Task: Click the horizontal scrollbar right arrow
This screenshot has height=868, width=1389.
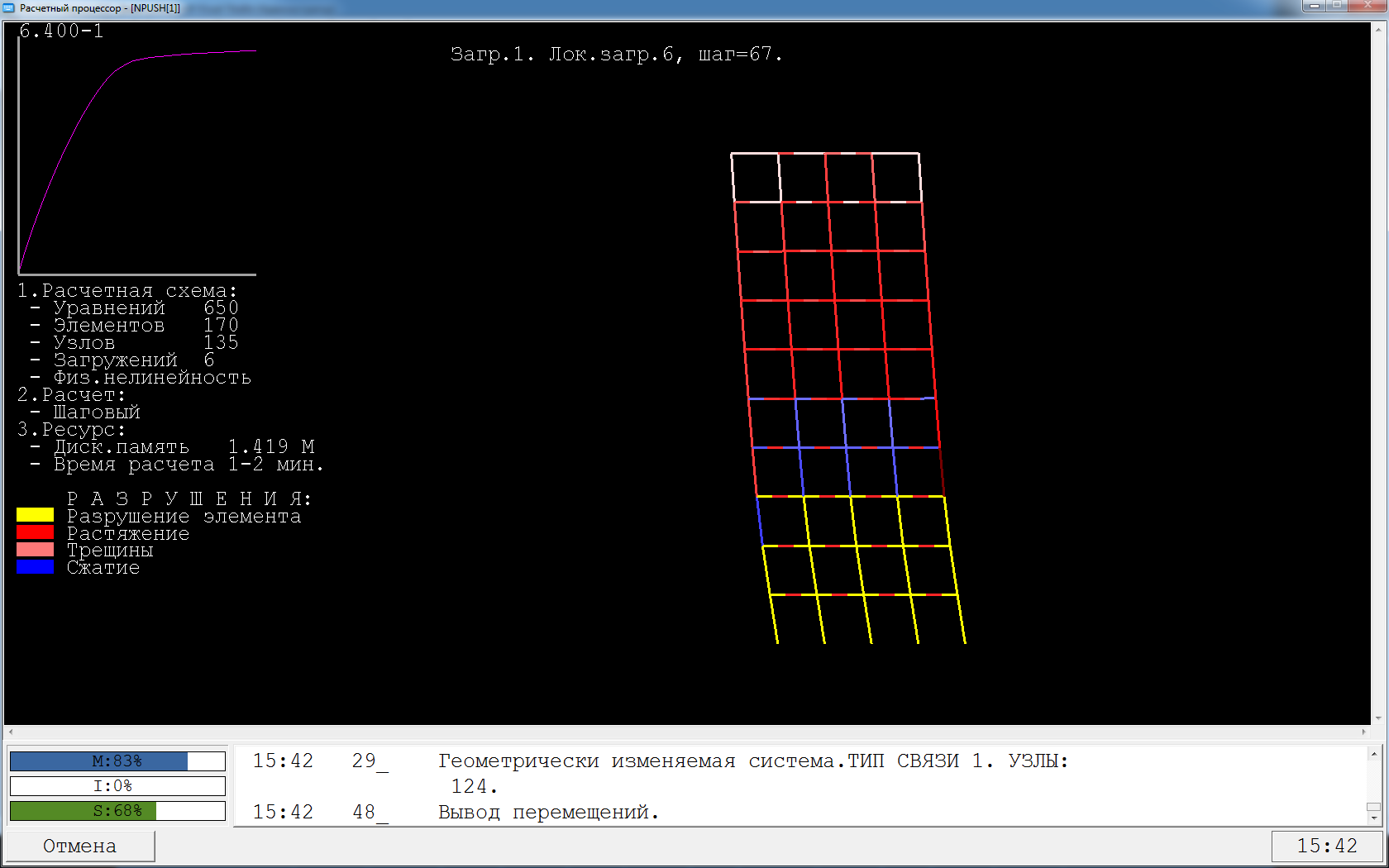Action: coord(1363,732)
